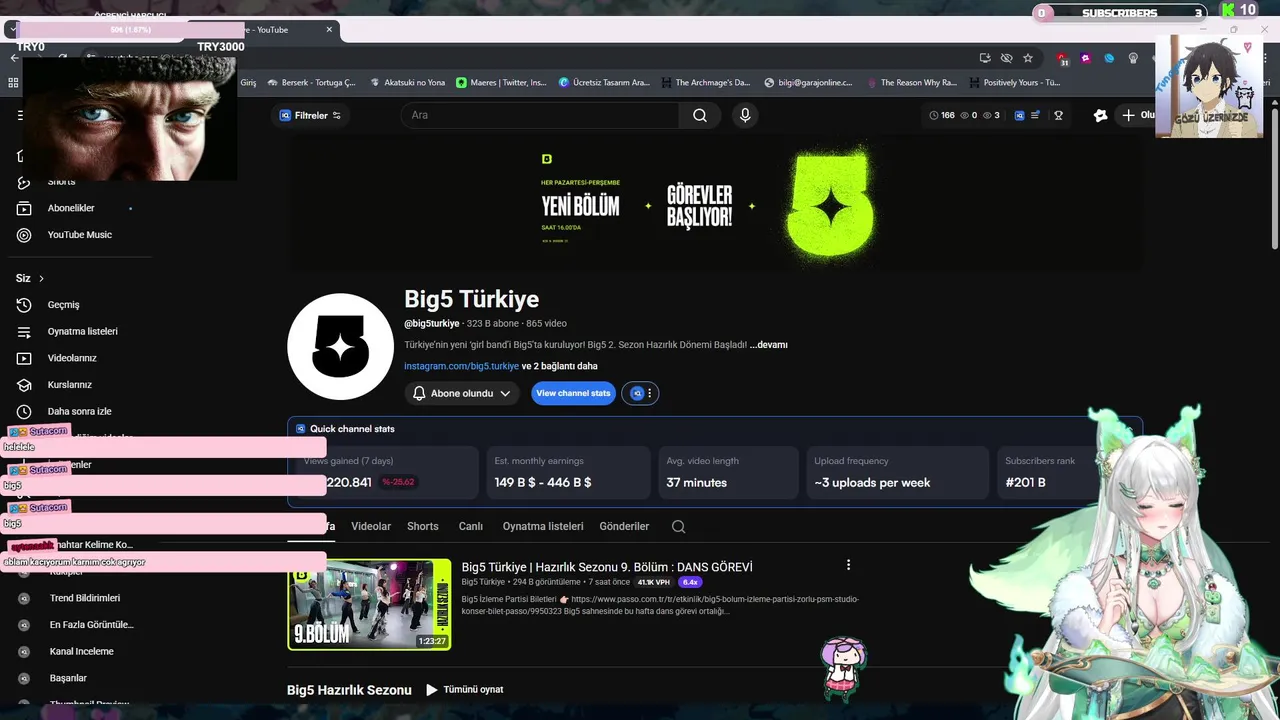The height and width of the screenshot is (720, 1280).
Task: Open the pink square browser extension icon
Action: [1086, 58]
